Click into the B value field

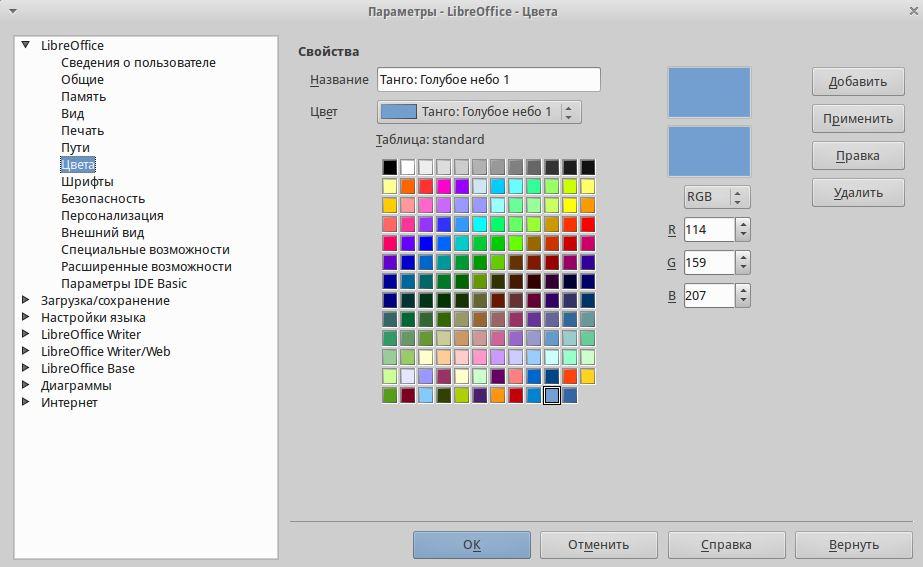(709, 296)
